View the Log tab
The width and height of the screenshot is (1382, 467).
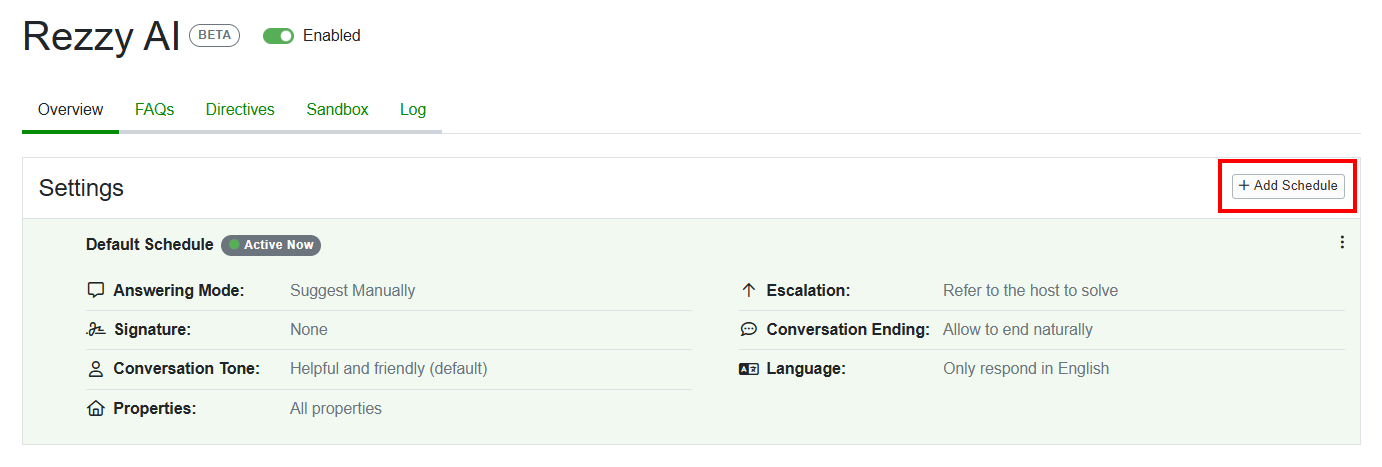coord(413,110)
